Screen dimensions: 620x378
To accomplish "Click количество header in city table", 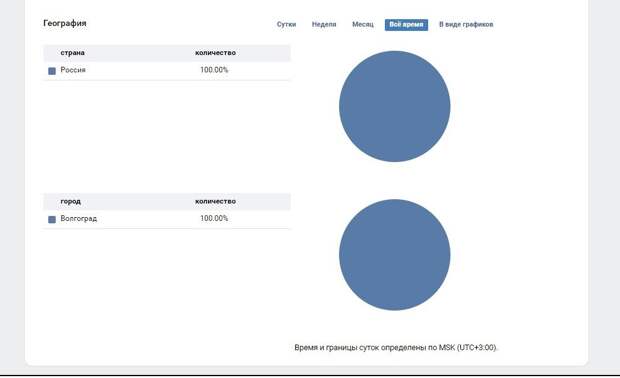I will (x=215, y=201).
